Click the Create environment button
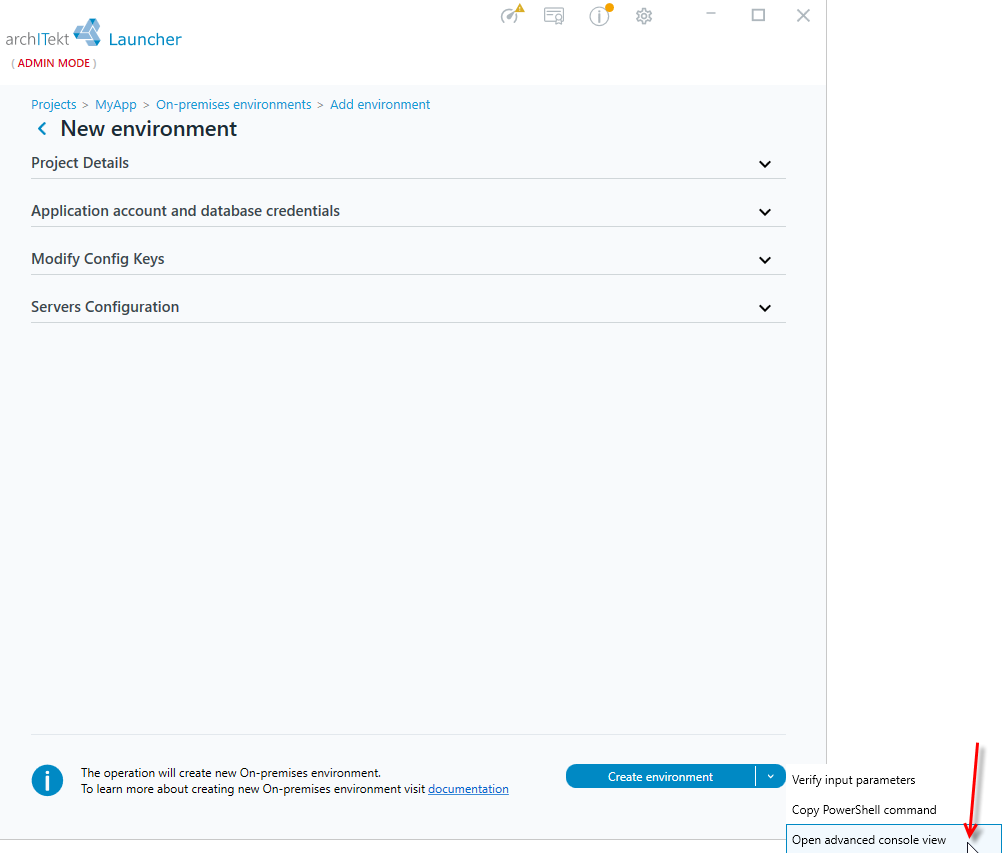Viewport: 1002px width, 853px height. [660, 776]
